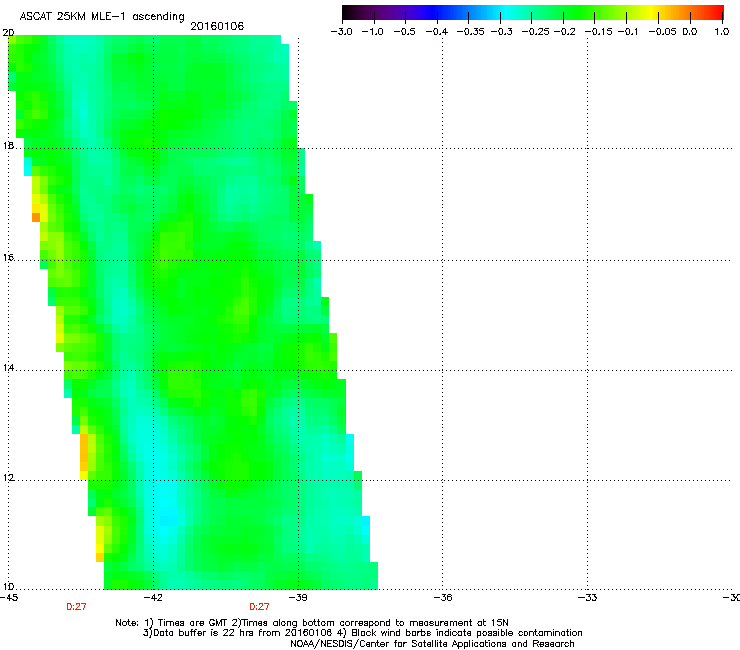
Task: Click the red time label 0:27 near -45
Action: point(76,607)
